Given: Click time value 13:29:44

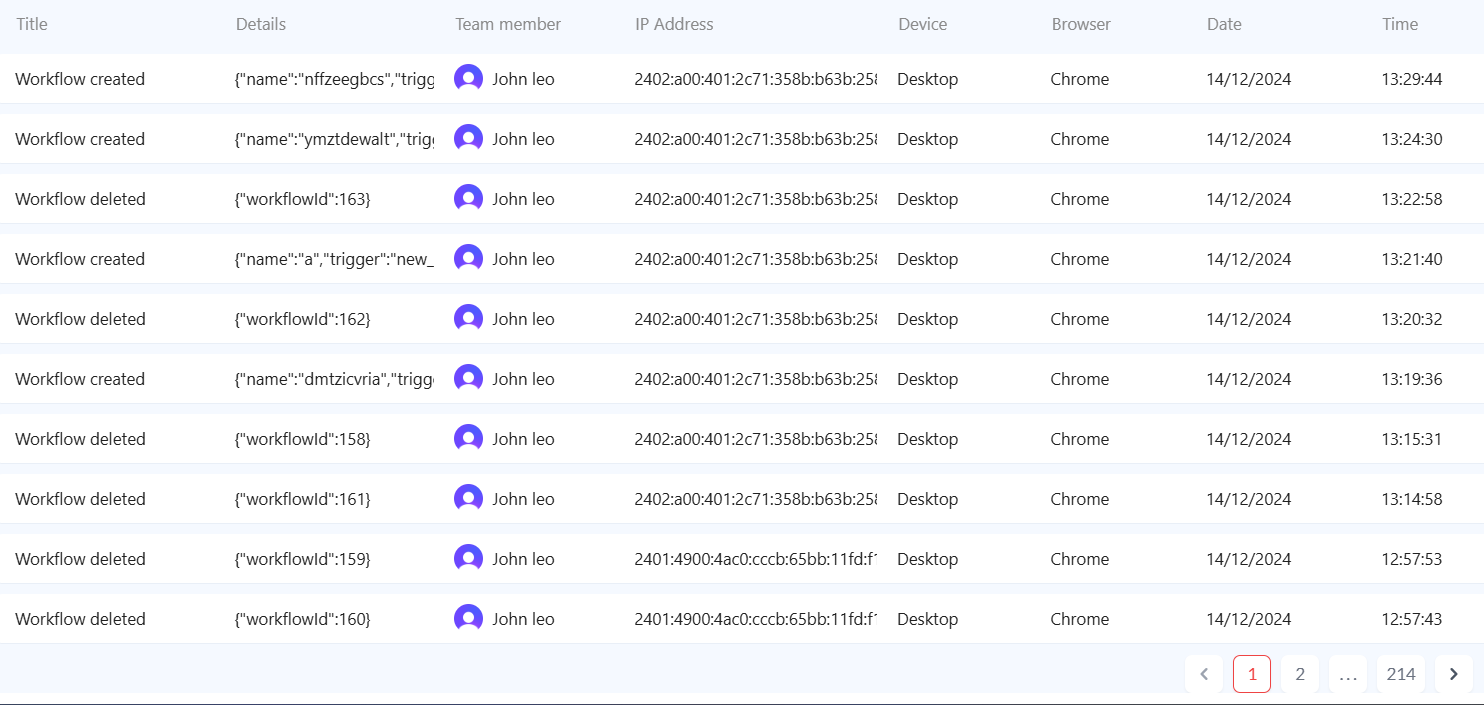Looking at the screenshot, I should pos(1412,79).
